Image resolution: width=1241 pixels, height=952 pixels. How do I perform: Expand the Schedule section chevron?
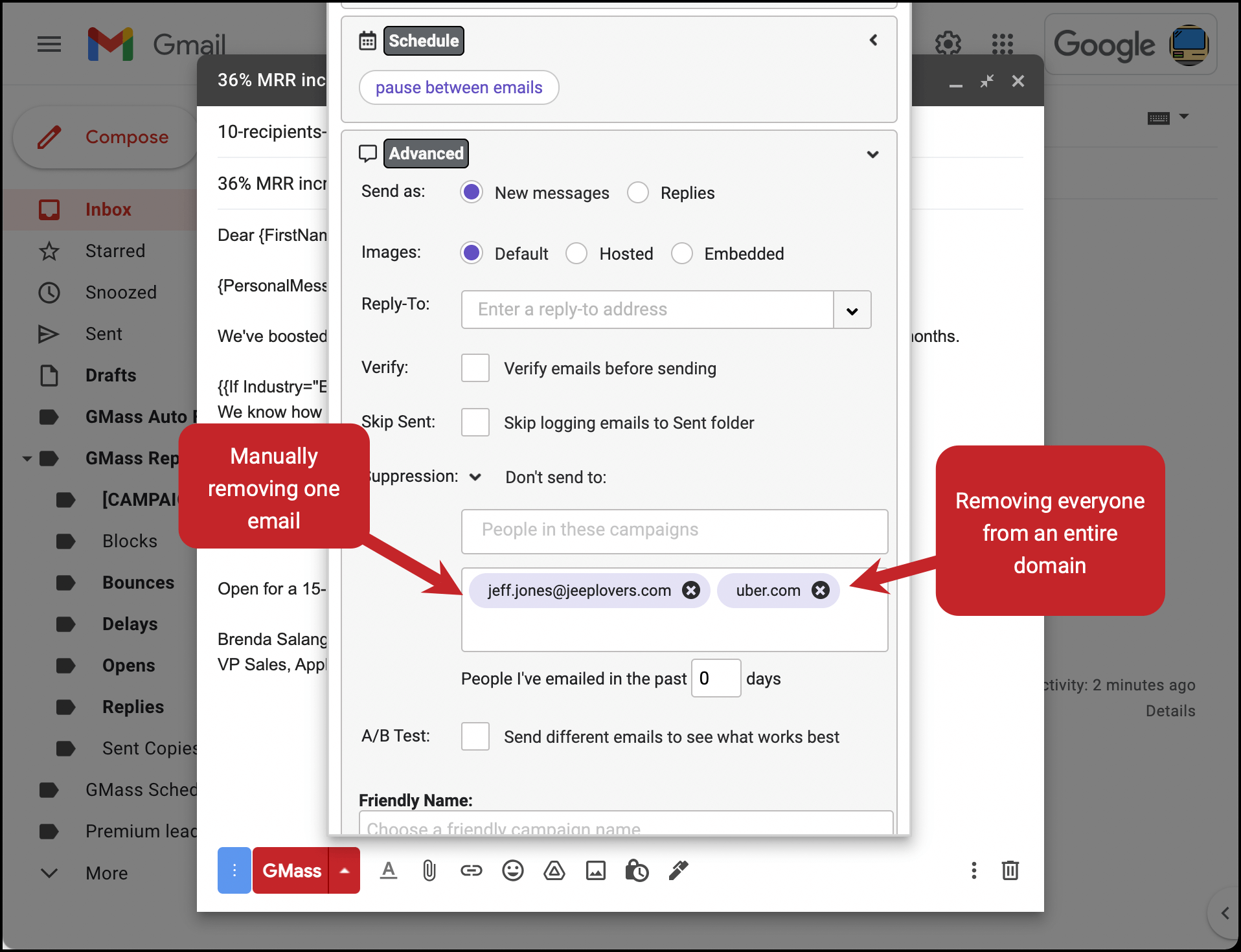pos(873,40)
